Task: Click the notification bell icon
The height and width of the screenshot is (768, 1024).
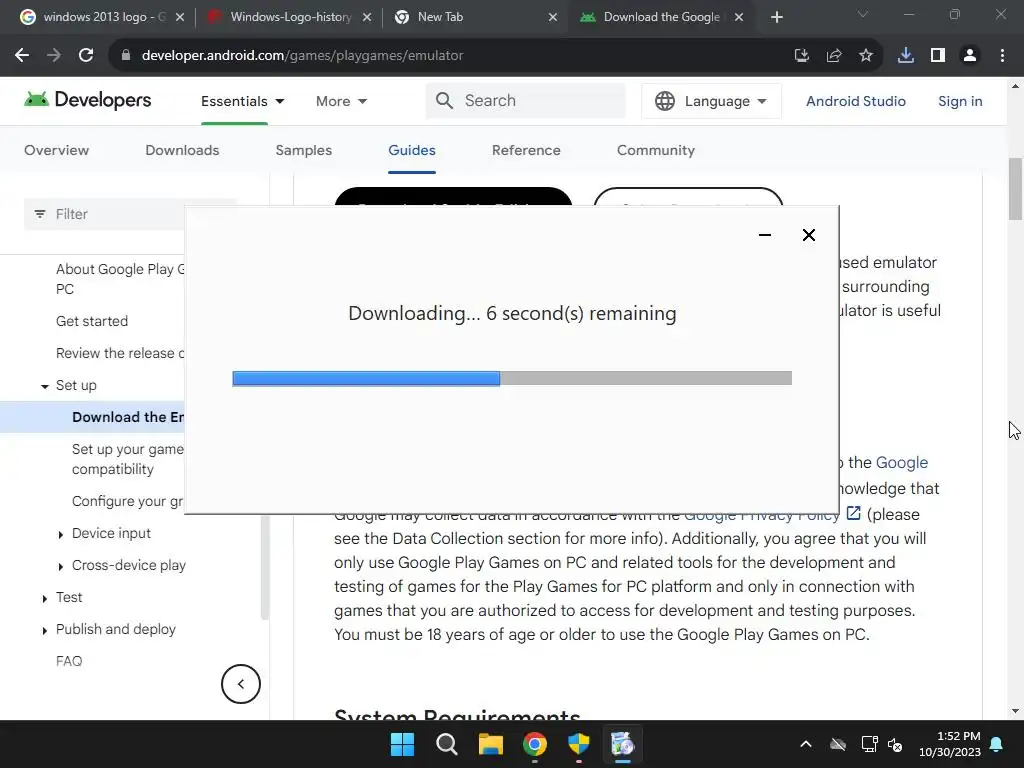Action: 997,744
